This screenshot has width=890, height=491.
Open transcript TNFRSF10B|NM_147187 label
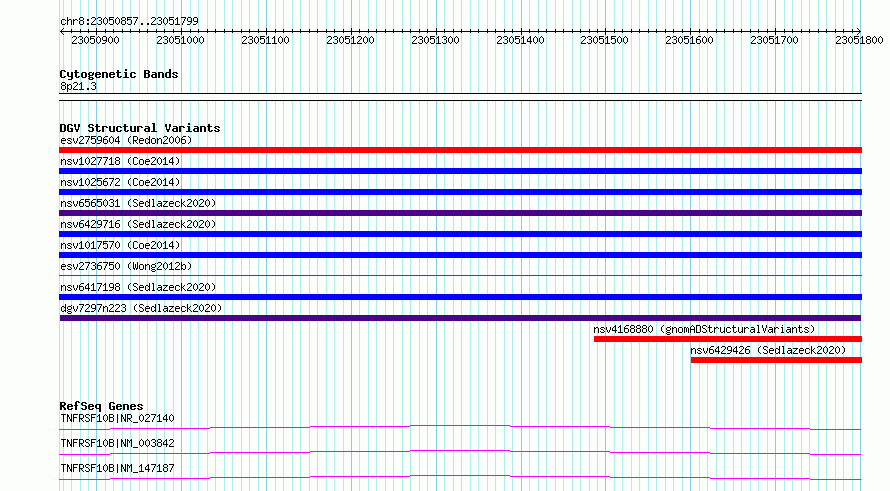(x=117, y=468)
